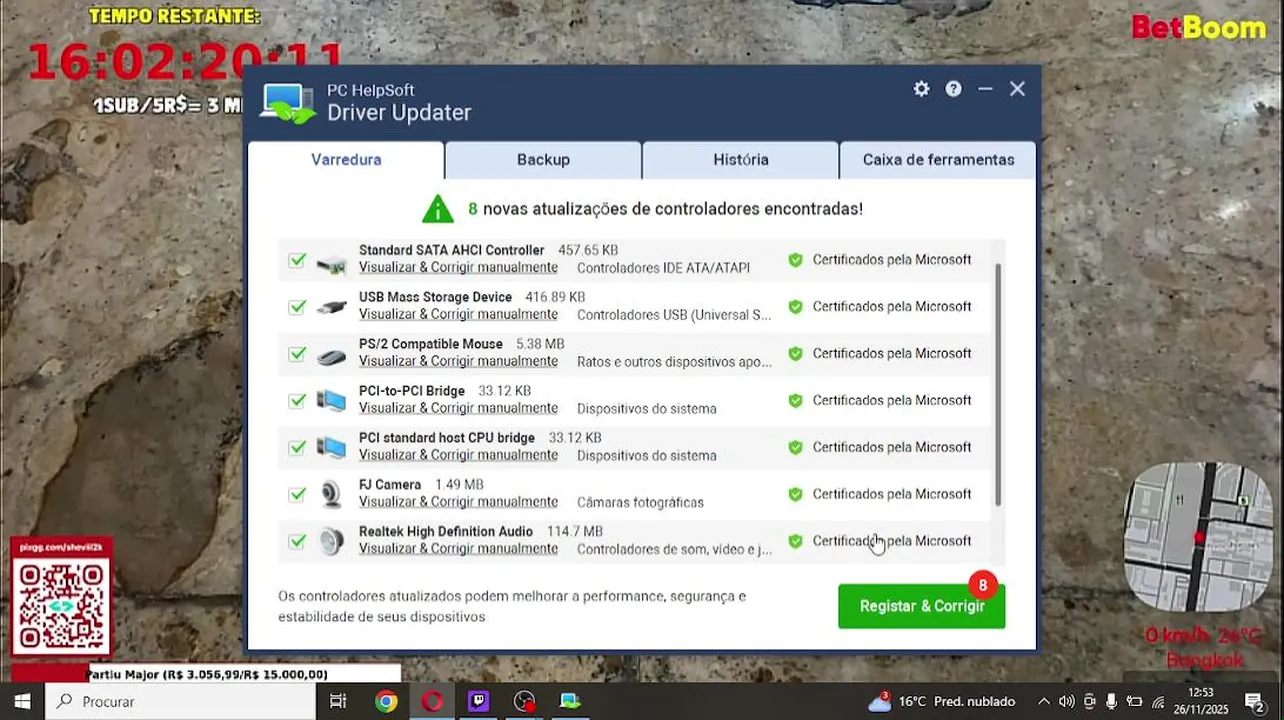Select the Varredura tab
1284x720 pixels.
(346, 160)
